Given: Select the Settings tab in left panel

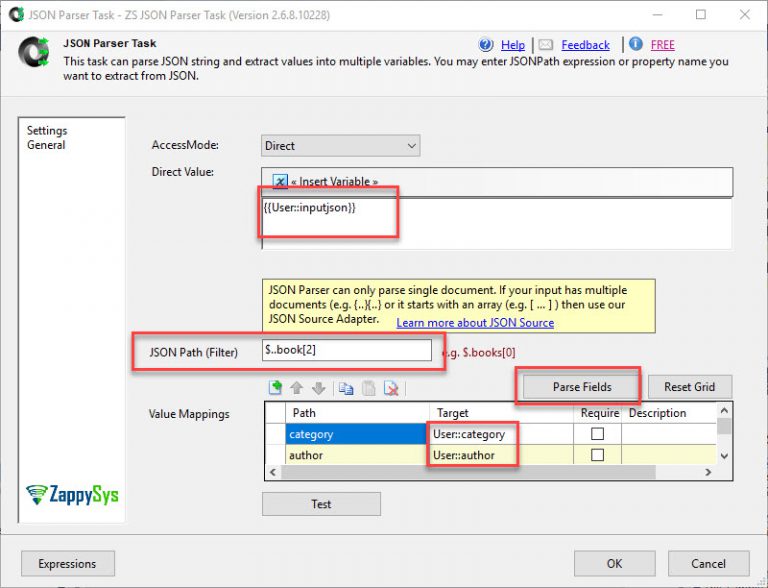Looking at the screenshot, I should (x=47, y=130).
